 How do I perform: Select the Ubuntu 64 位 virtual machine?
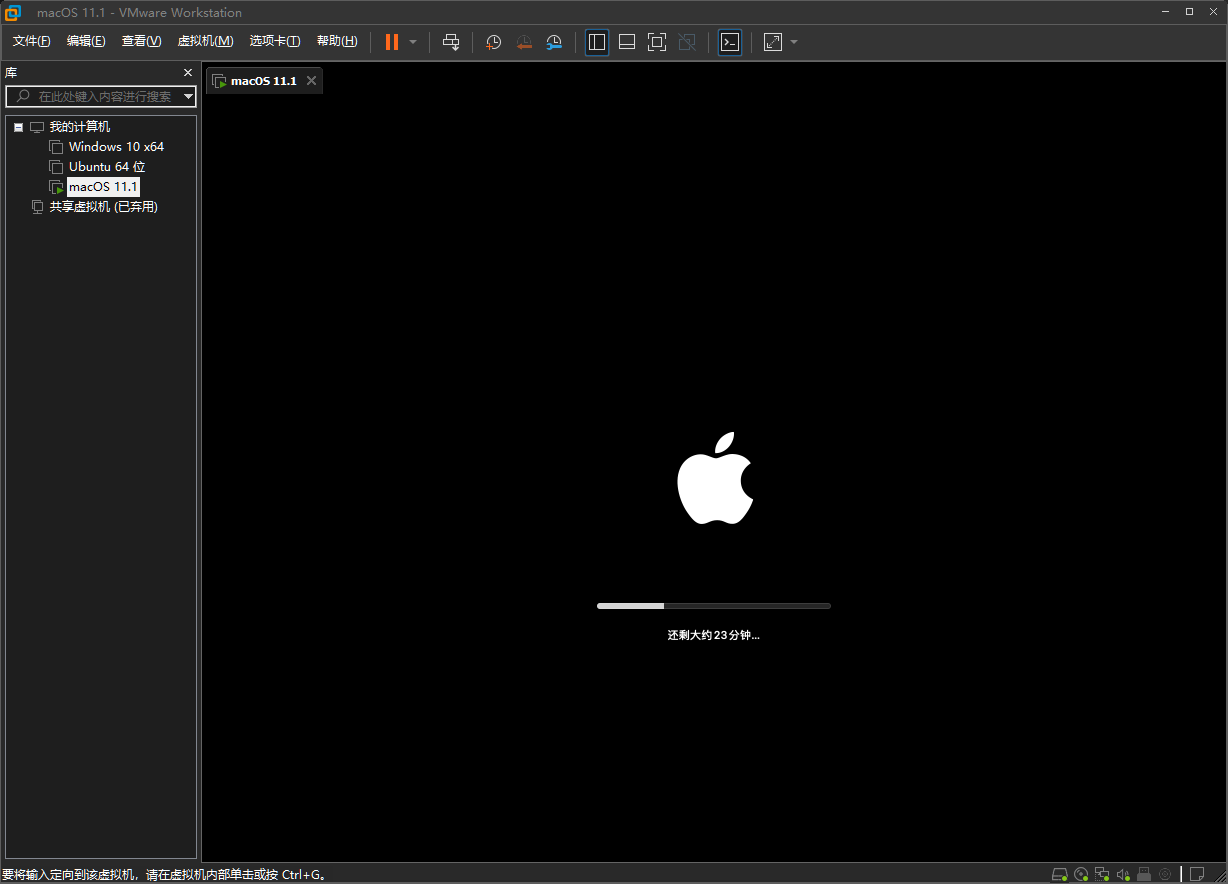click(107, 167)
